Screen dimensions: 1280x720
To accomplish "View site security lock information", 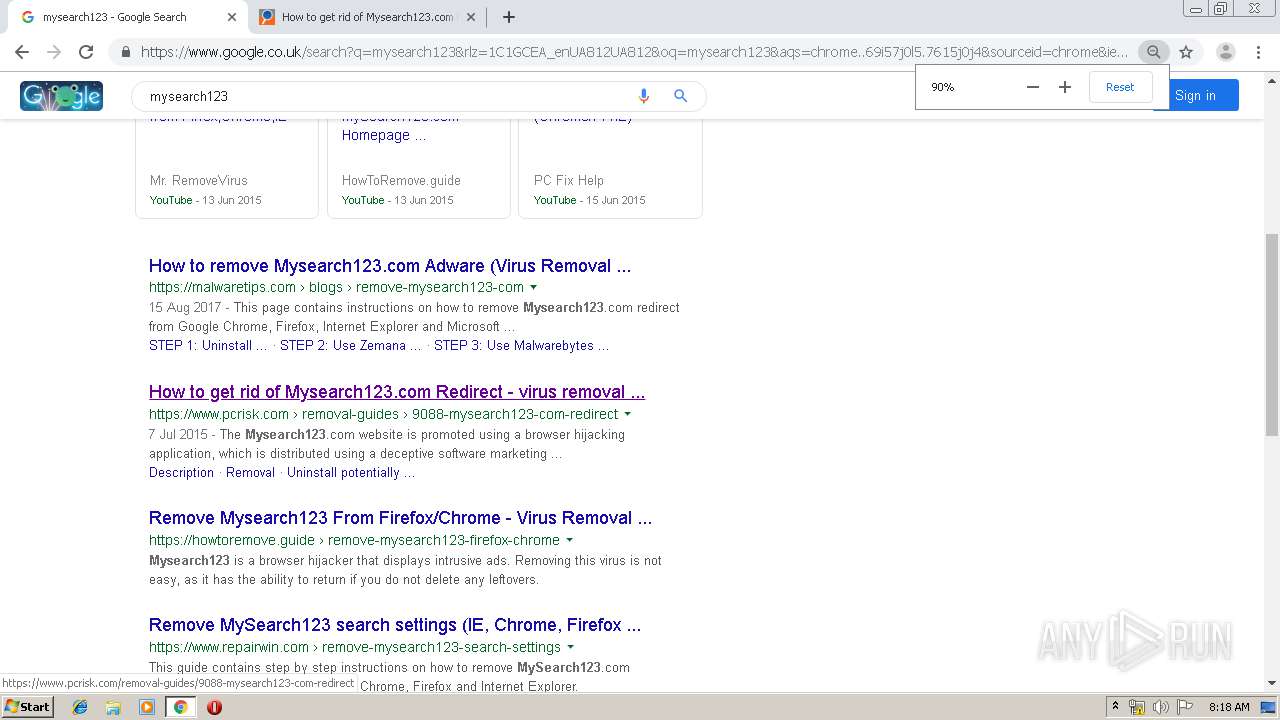I will coord(125,52).
